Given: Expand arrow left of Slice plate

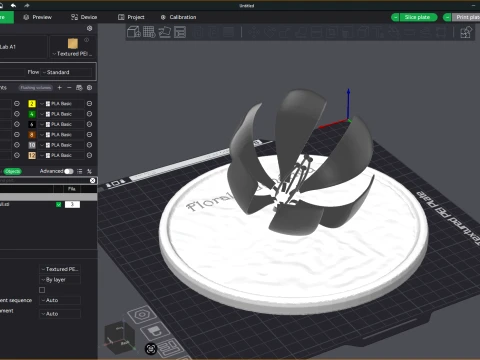Looking at the screenshot, I should tap(395, 17).
